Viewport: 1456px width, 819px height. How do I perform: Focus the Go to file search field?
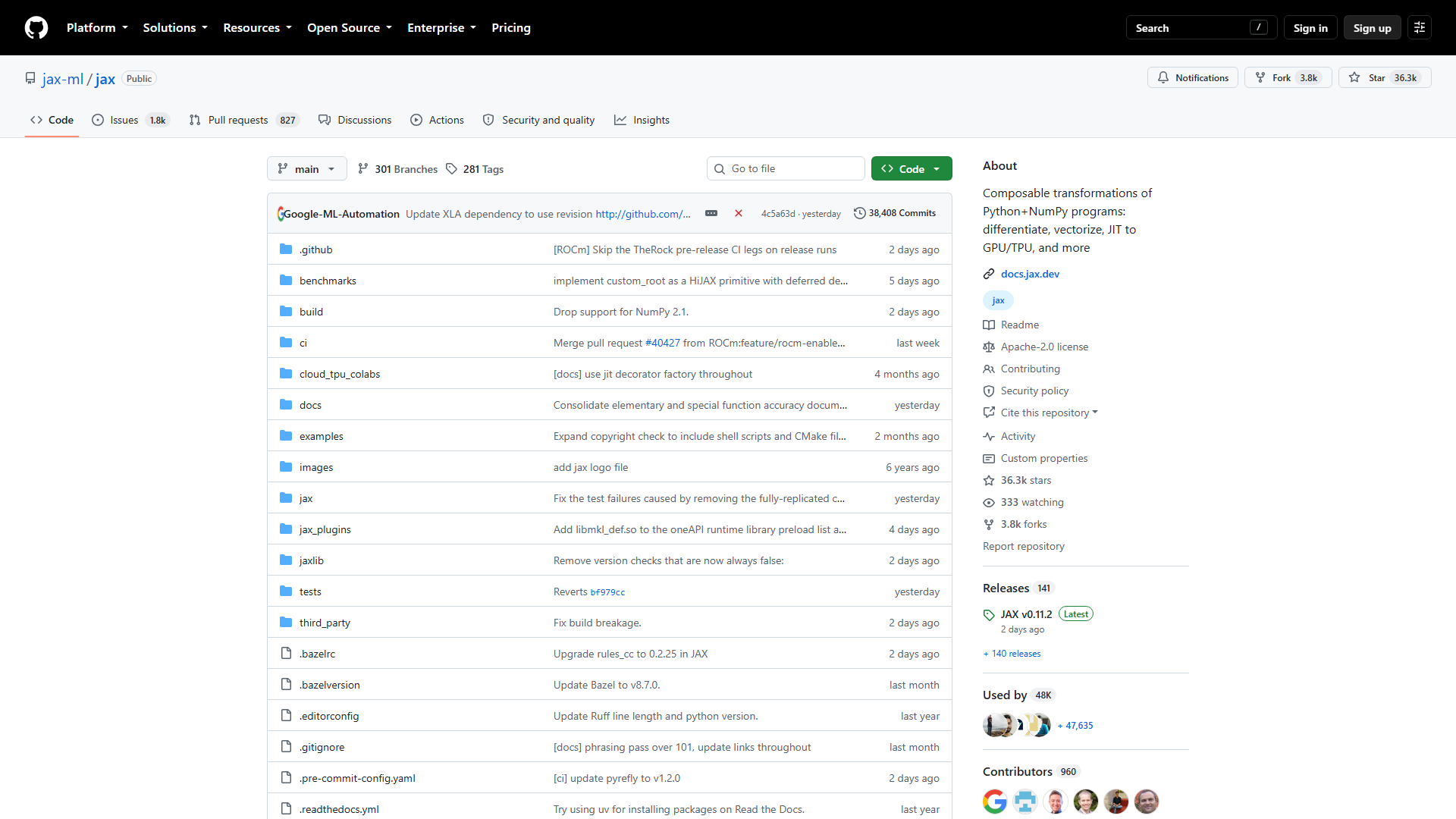786,168
